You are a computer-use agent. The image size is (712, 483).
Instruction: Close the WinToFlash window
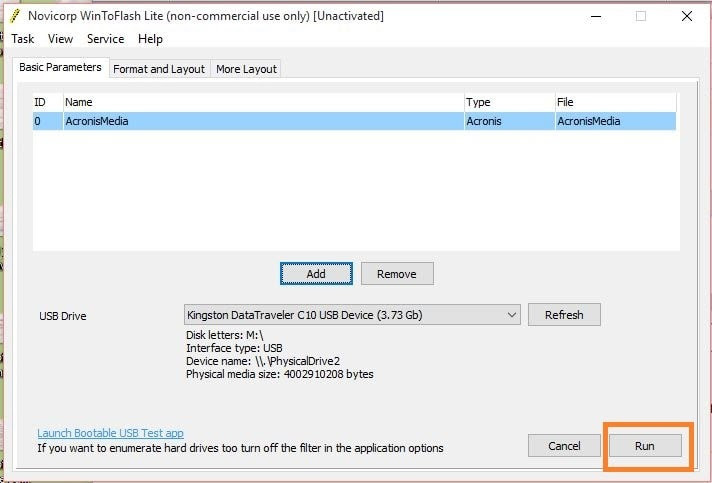687,16
